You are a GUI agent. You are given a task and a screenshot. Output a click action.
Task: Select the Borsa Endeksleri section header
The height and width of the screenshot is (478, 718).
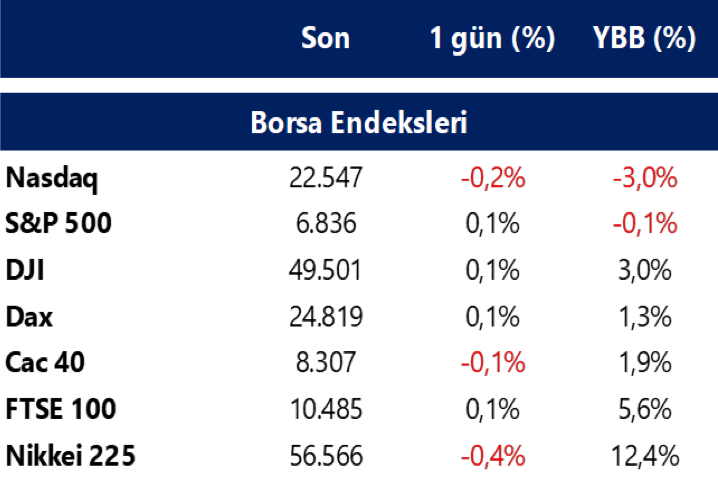tap(359, 124)
